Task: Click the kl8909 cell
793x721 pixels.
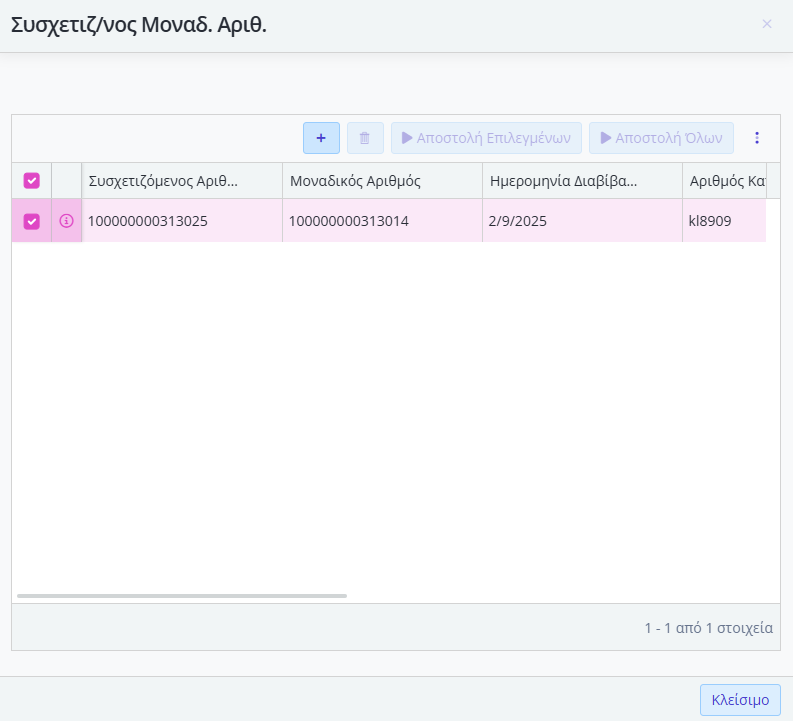Action: coord(710,221)
